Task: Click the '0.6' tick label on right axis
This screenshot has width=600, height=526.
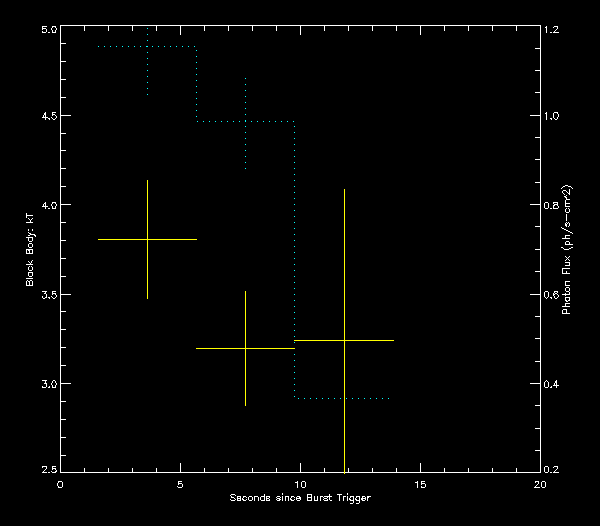Action: pos(552,296)
